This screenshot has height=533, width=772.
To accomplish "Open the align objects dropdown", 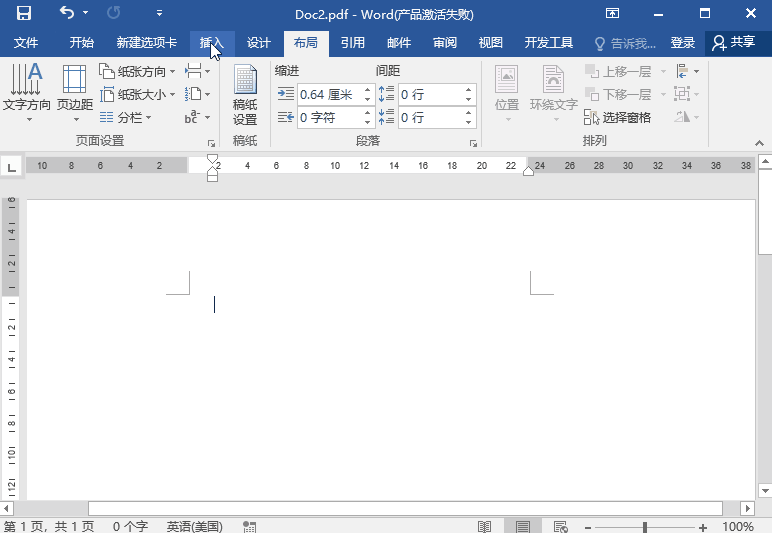I will click(x=687, y=71).
